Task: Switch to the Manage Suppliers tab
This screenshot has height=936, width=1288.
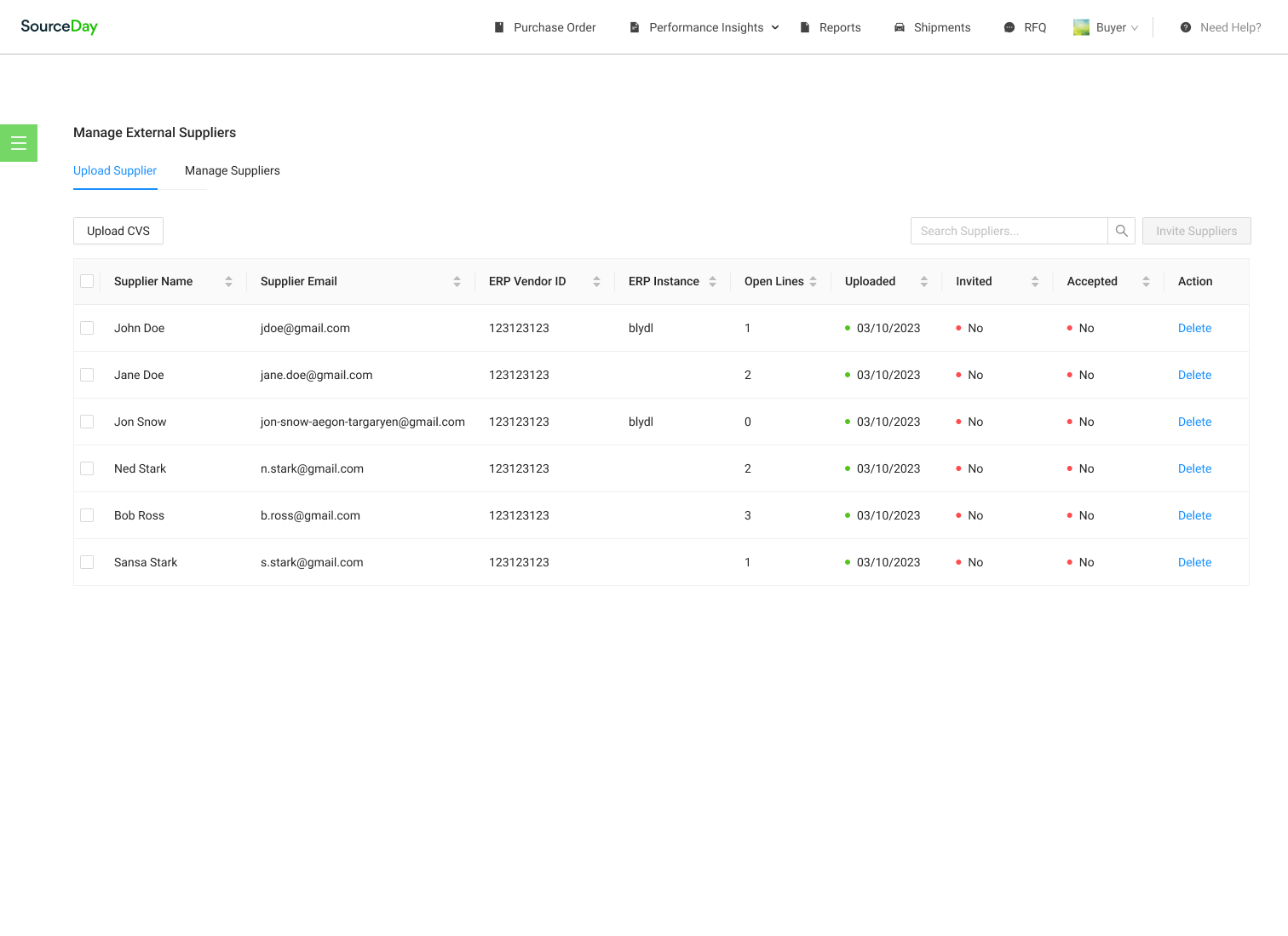Action: click(233, 170)
